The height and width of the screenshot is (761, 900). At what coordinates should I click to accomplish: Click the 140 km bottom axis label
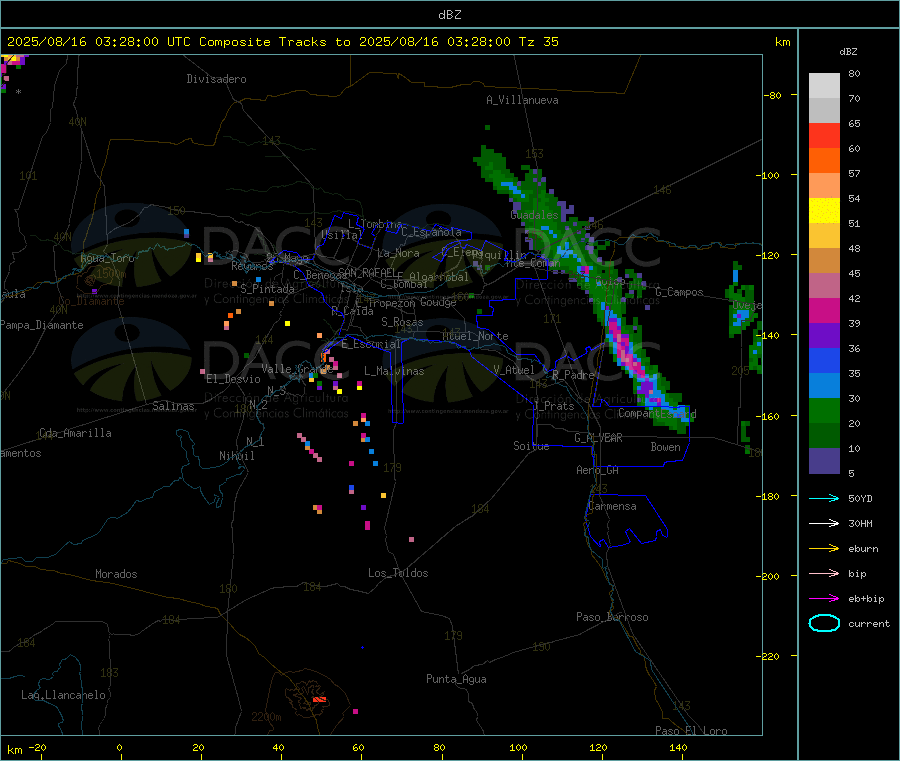[x=678, y=748]
